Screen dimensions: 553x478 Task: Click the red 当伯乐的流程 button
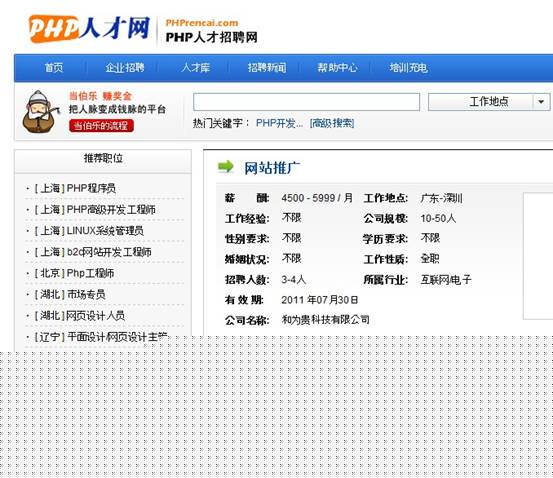pos(102,126)
